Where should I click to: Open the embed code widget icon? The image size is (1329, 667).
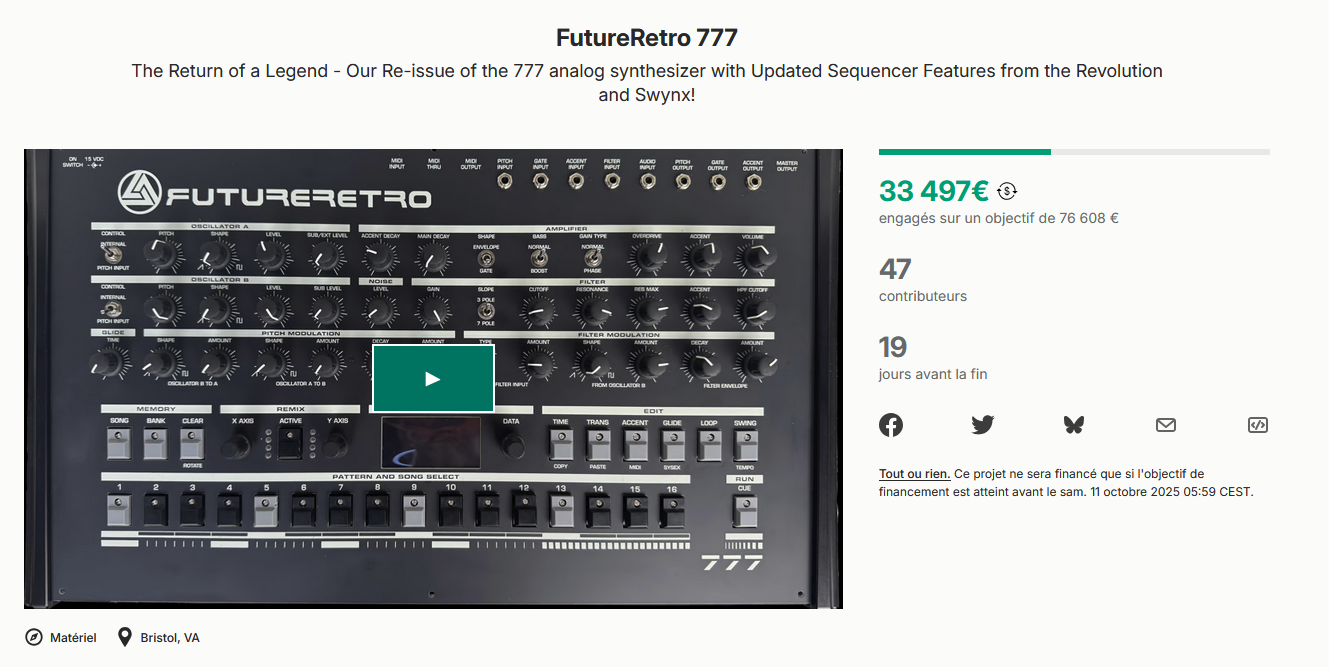click(x=1257, y=425)
